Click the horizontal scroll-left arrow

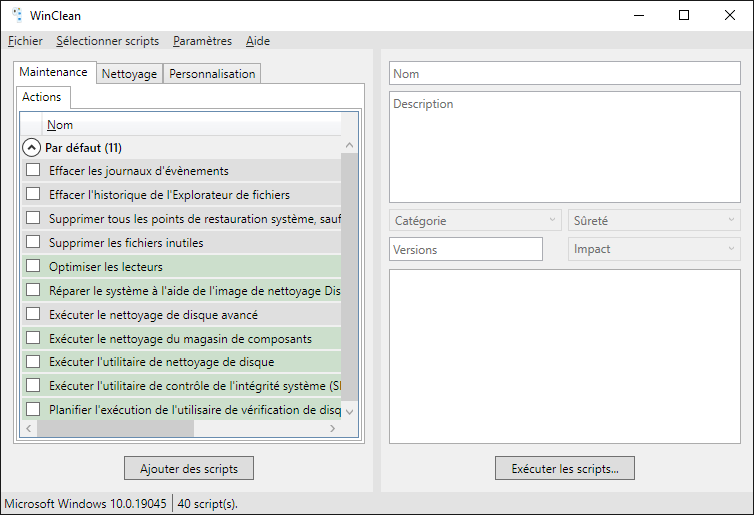click(29, 428)
